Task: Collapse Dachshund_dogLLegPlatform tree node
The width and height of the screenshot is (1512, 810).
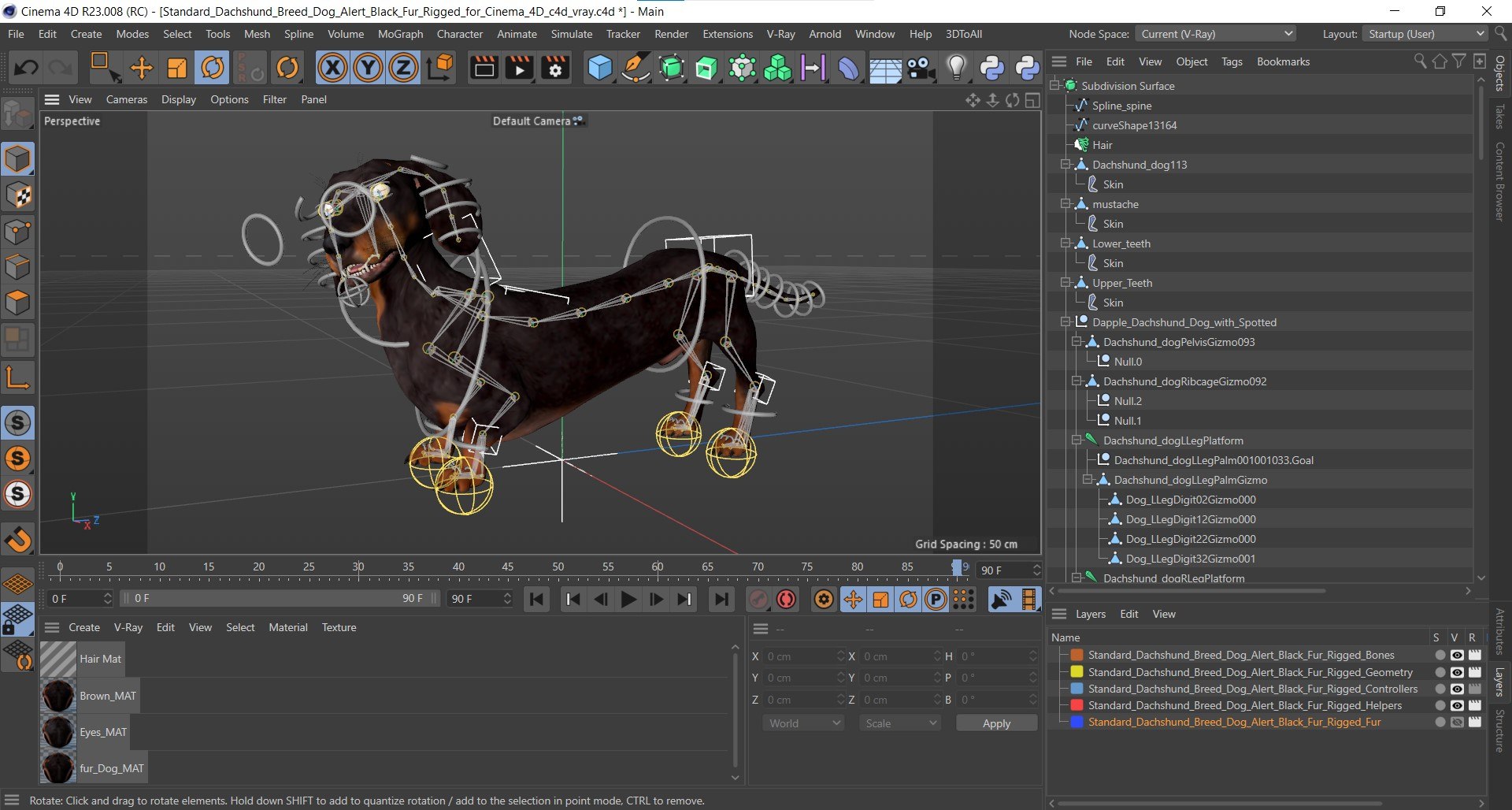Action: [1077, 440]
